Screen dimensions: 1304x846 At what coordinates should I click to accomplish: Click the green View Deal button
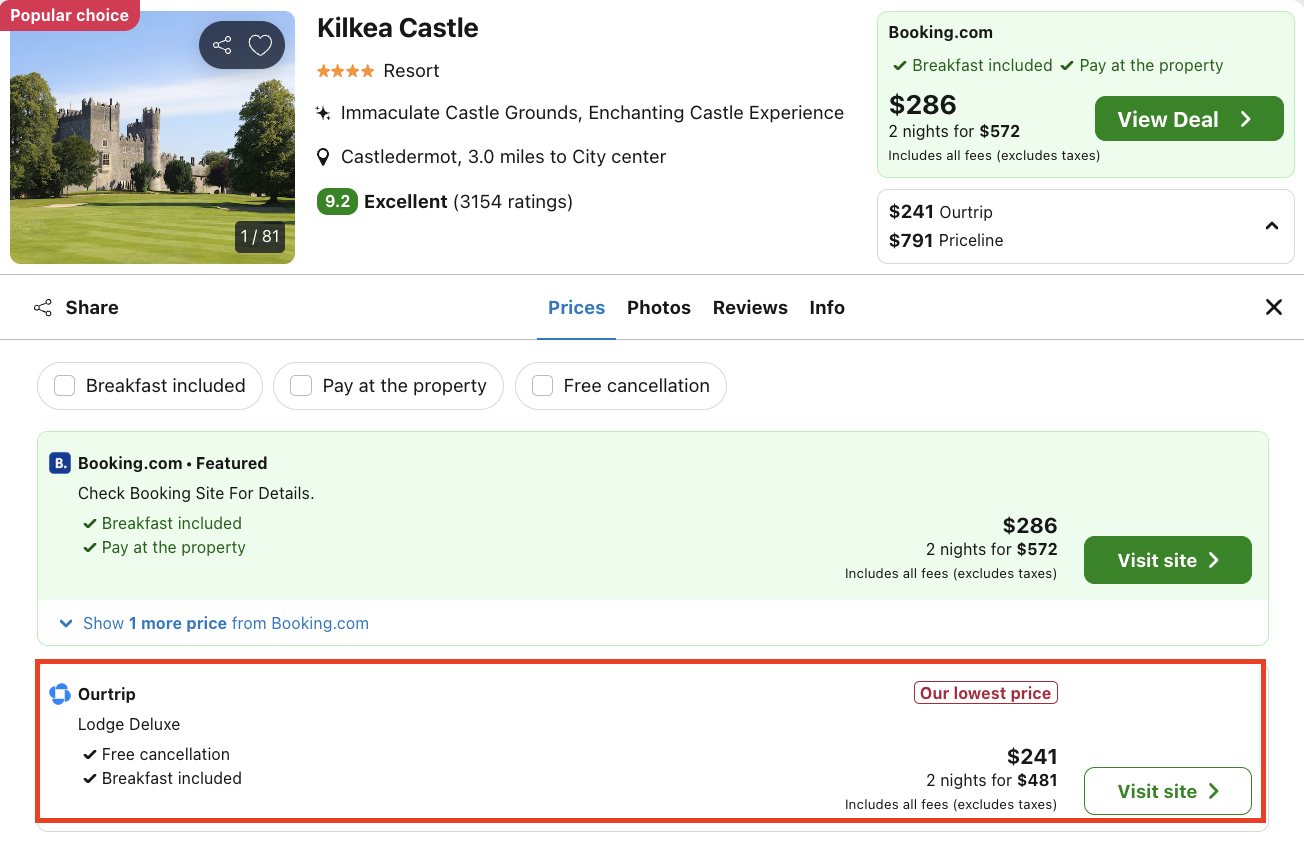[x=1189, y=119]
